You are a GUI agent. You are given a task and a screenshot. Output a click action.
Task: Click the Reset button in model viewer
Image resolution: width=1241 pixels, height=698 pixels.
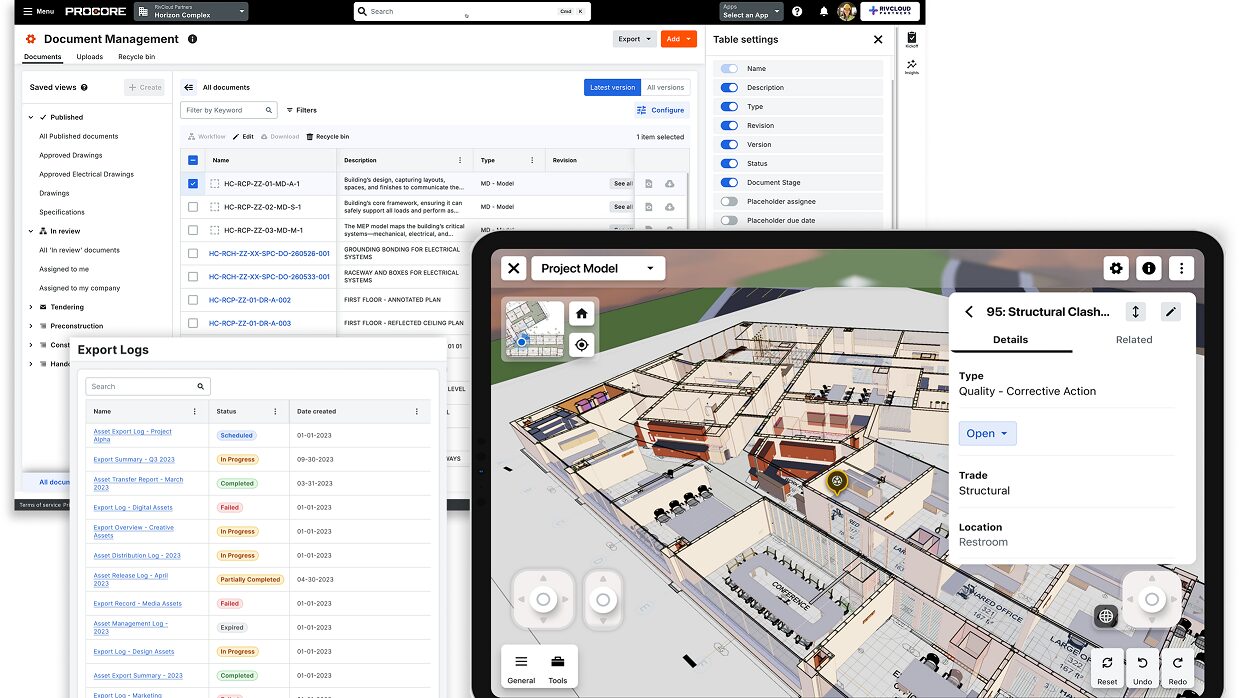tap(1107, 669)
